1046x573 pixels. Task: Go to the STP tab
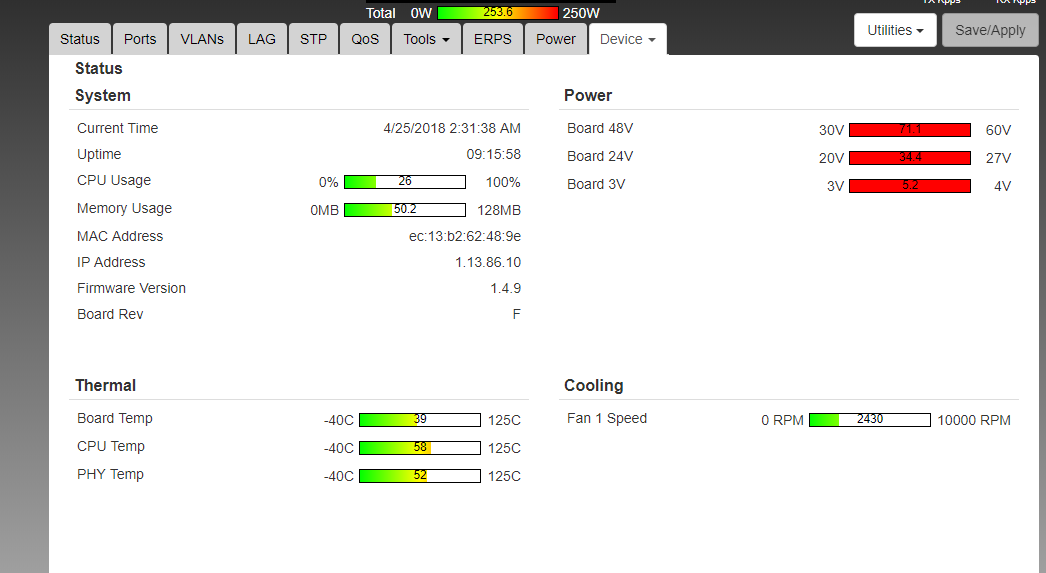[x=313, y=39]
